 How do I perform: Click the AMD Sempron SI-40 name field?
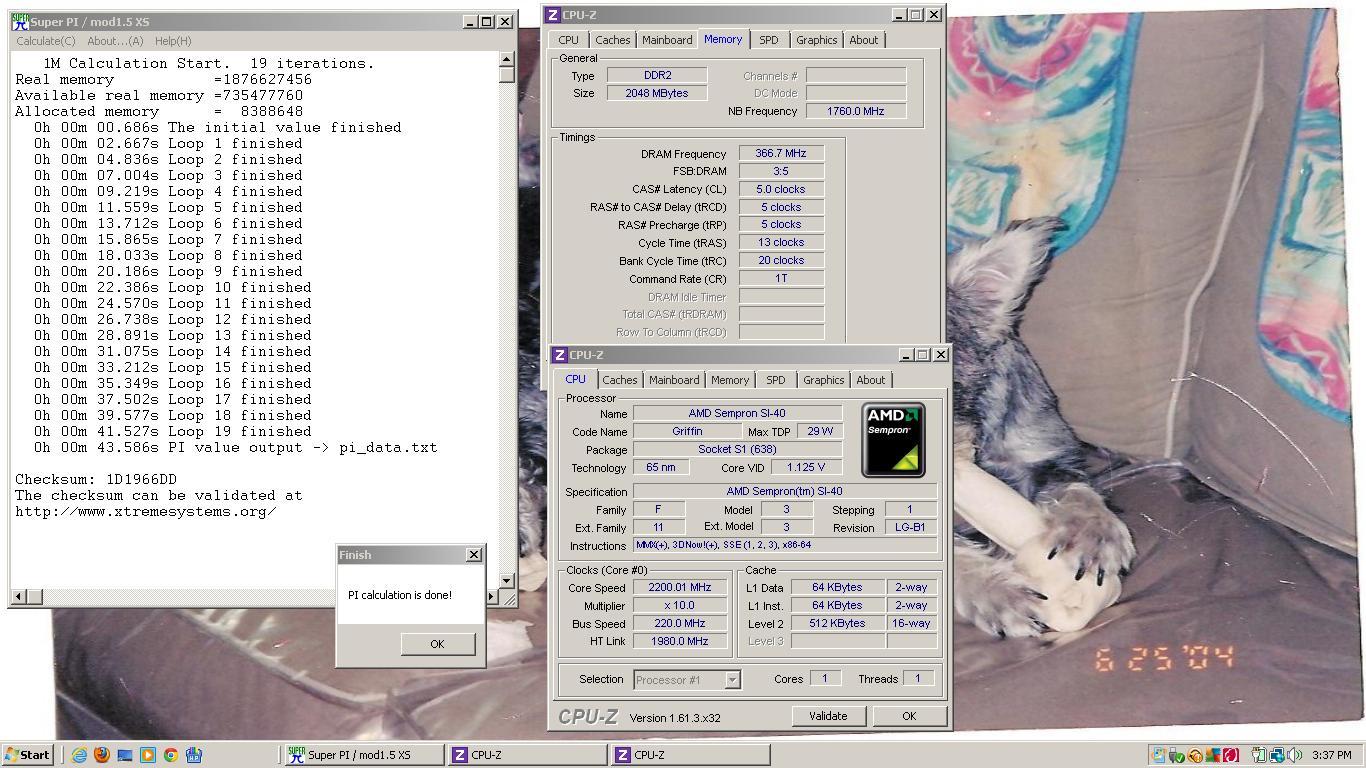click(x=737, y=414)
